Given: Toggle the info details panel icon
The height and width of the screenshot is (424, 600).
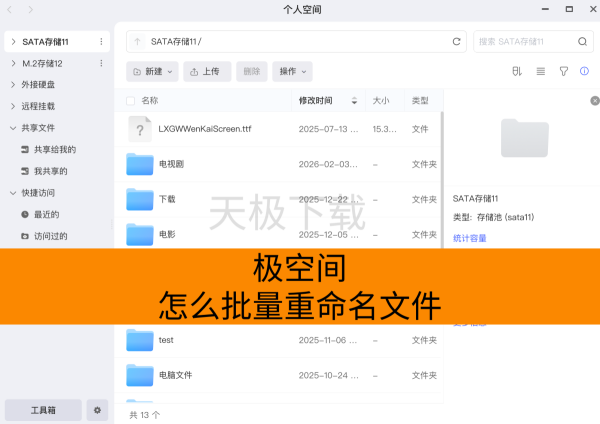Looking at the screenshot, I should tap(585, 72).
